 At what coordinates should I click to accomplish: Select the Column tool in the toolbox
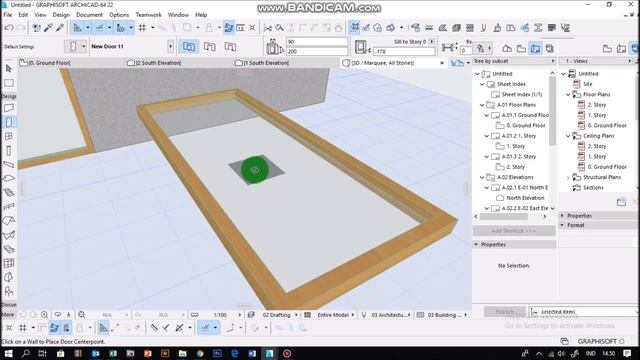point(9,151)
